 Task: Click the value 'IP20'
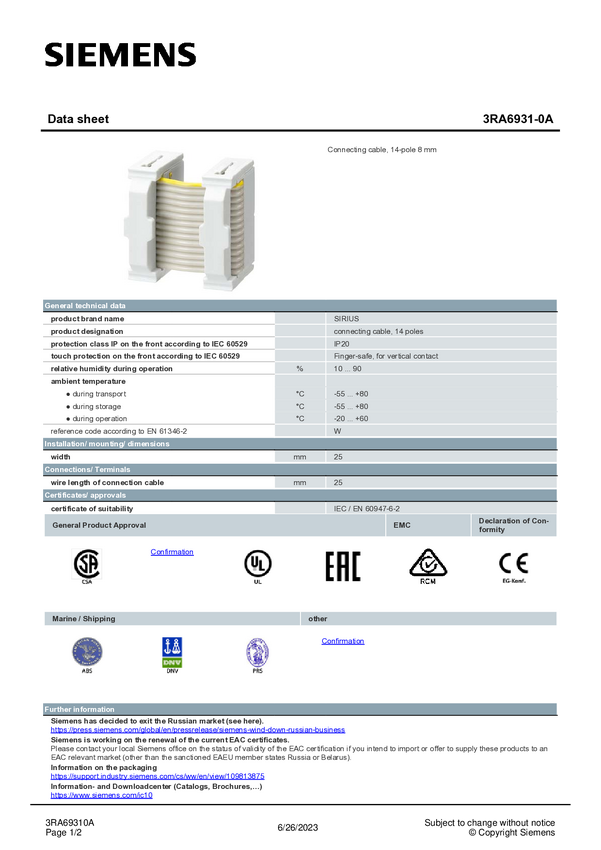pyautogui.click(x=341, y=344)
